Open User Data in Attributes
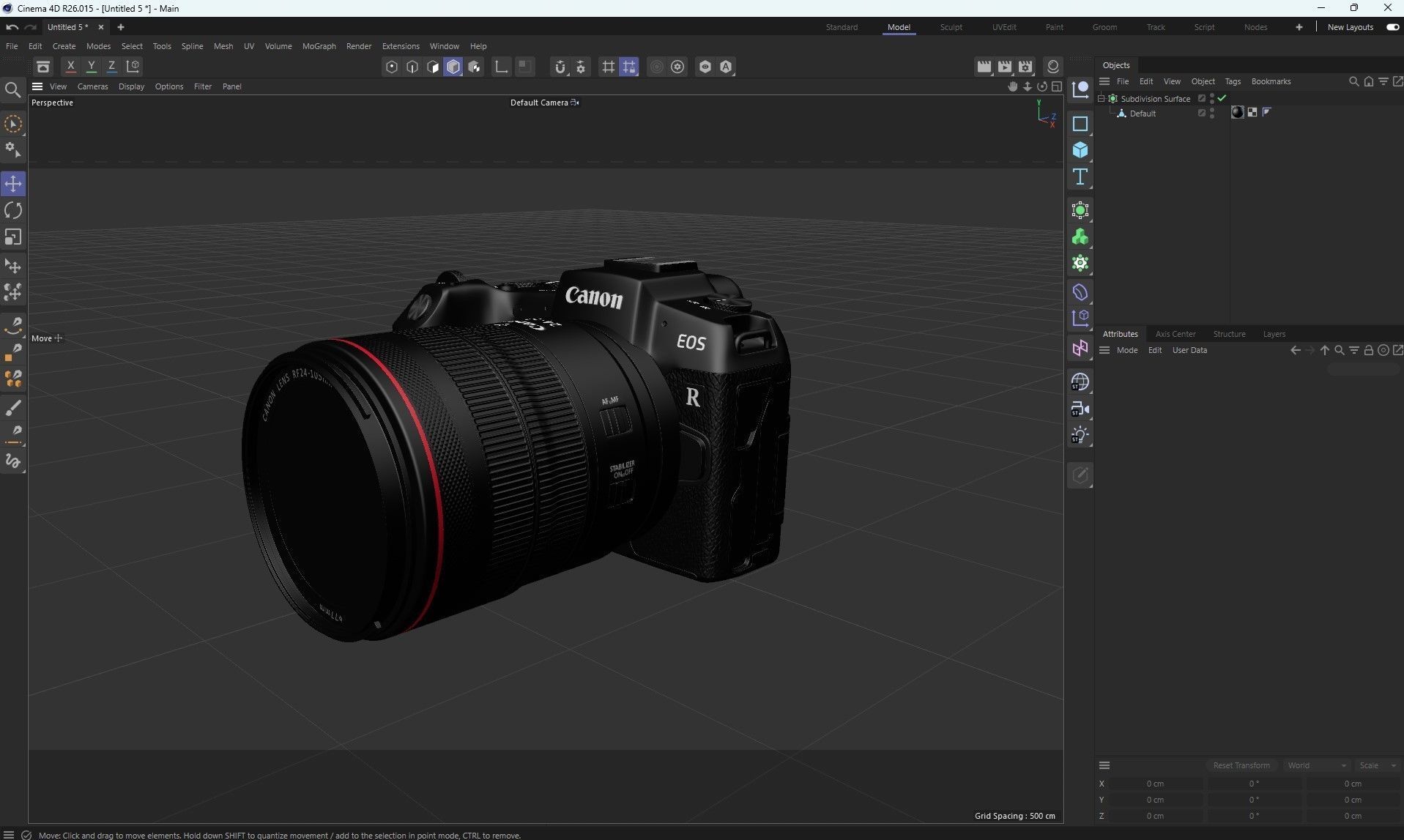This screenshot has width=1404, height=840. [1189, 350]
